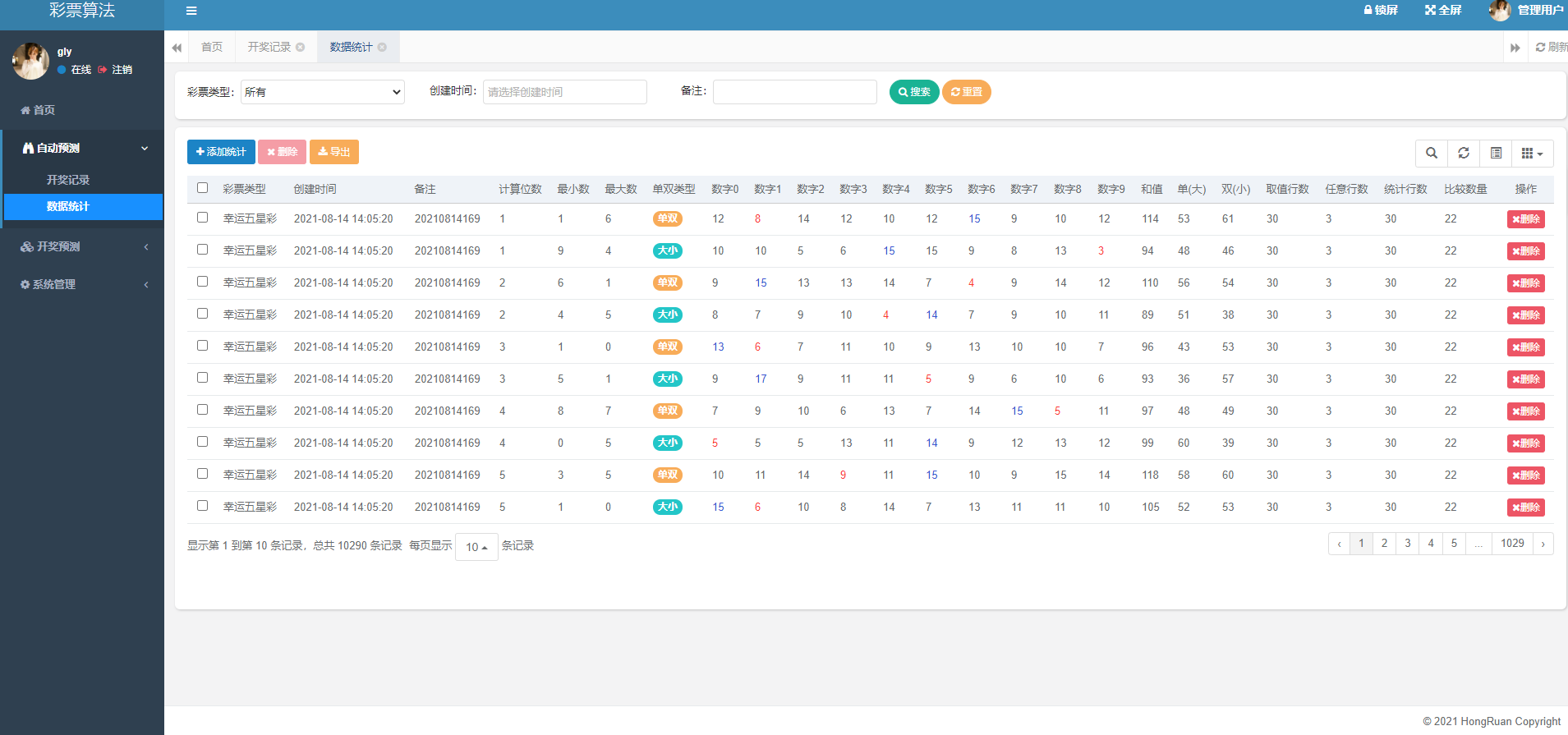Image resolution: width=1568 pixels, height=735 pixels.
Task: Close the 开奖记录 tab
Action: (301, 47)
